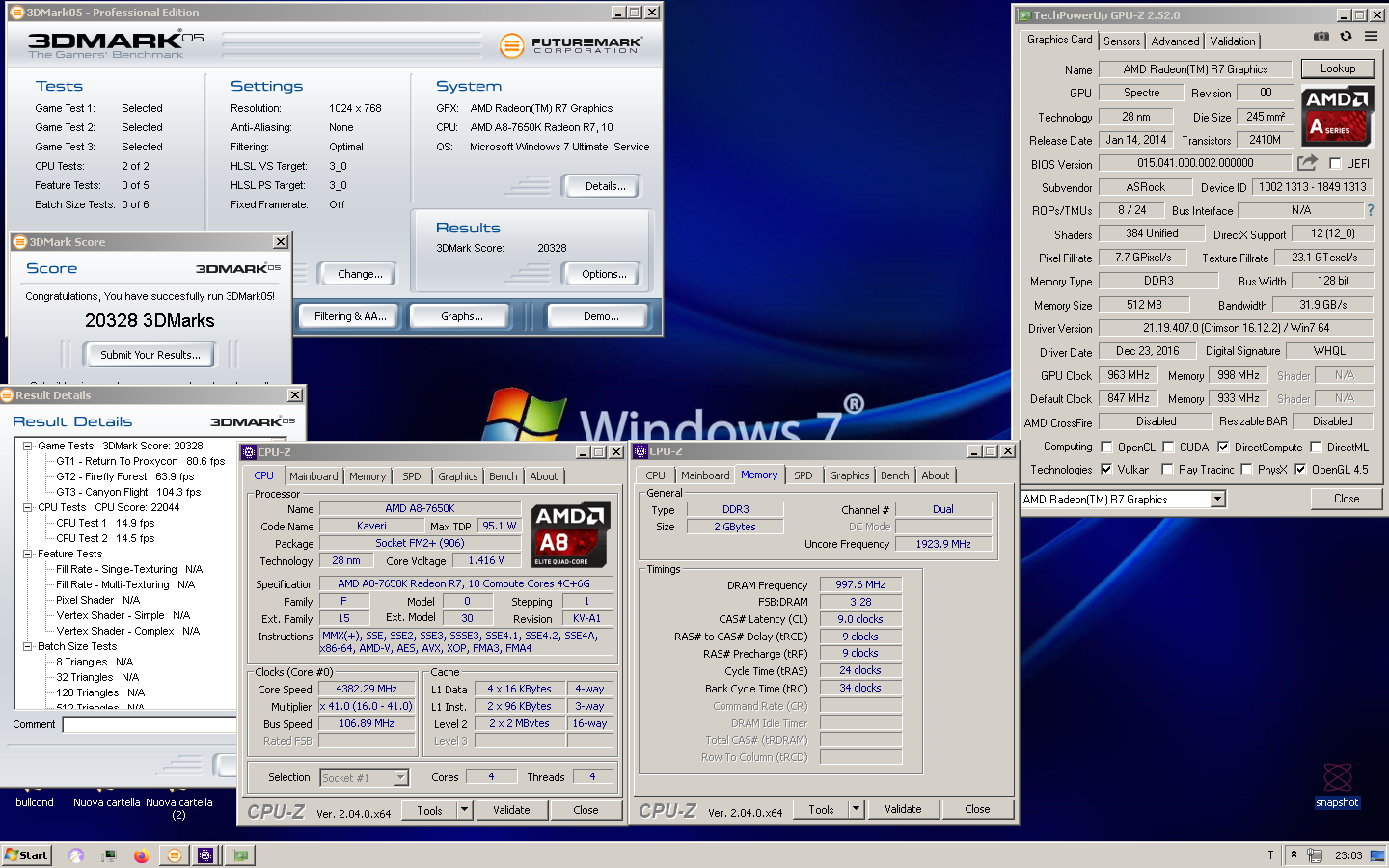Open the SPD tab in CPU-Z Memory window
Viewport: 1389px width, 868px height.
[x=803, y=475]
